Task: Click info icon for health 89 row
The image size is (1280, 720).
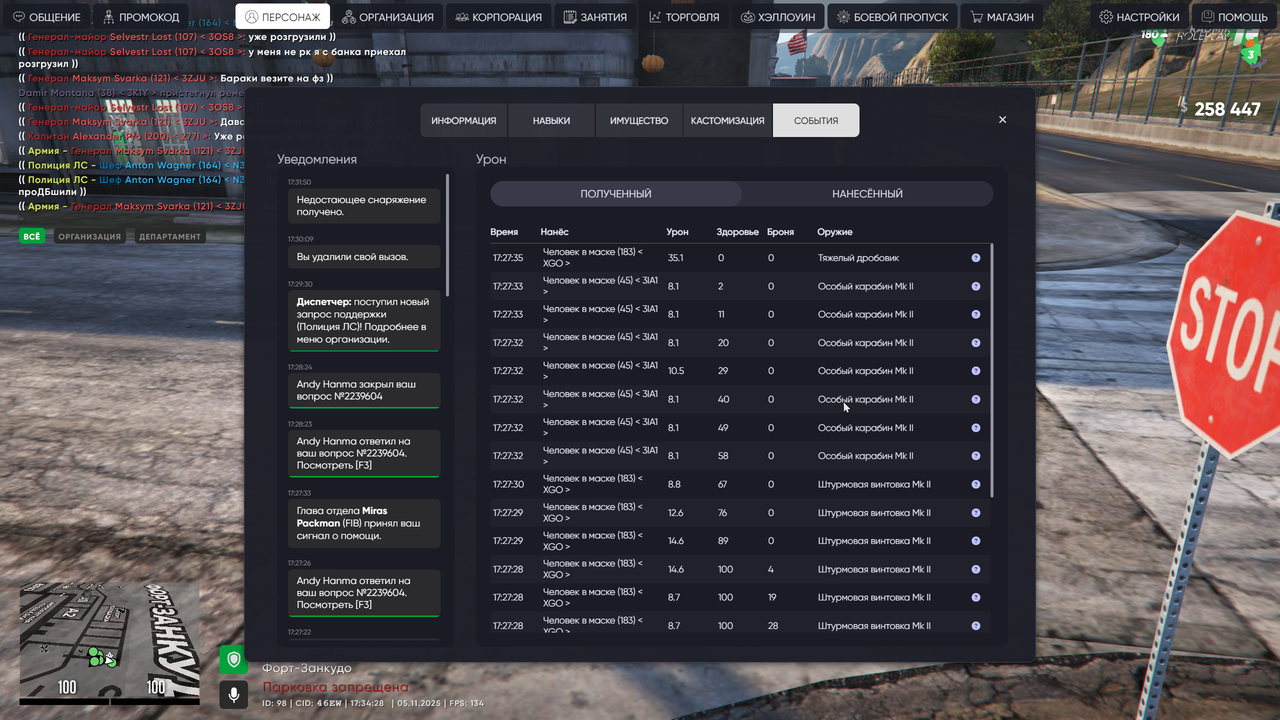Action: tap(976, 541)
